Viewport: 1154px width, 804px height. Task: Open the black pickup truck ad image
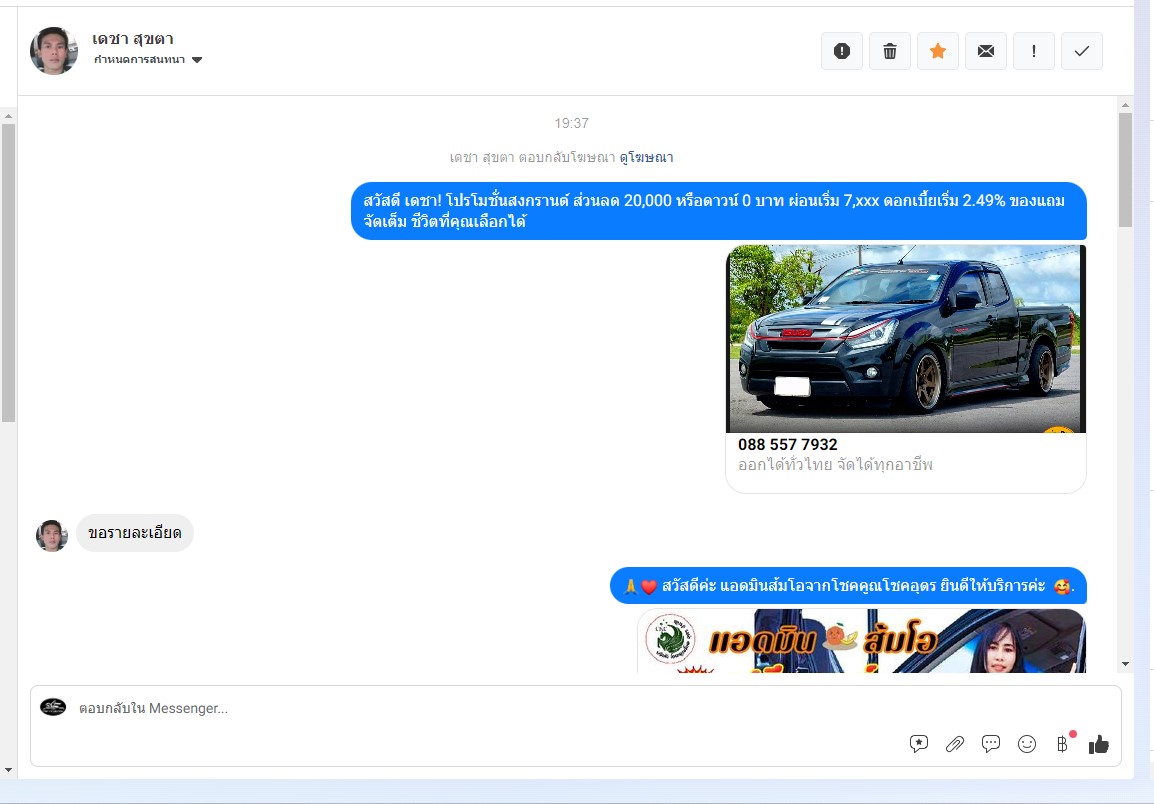click(x=905, y=339)
